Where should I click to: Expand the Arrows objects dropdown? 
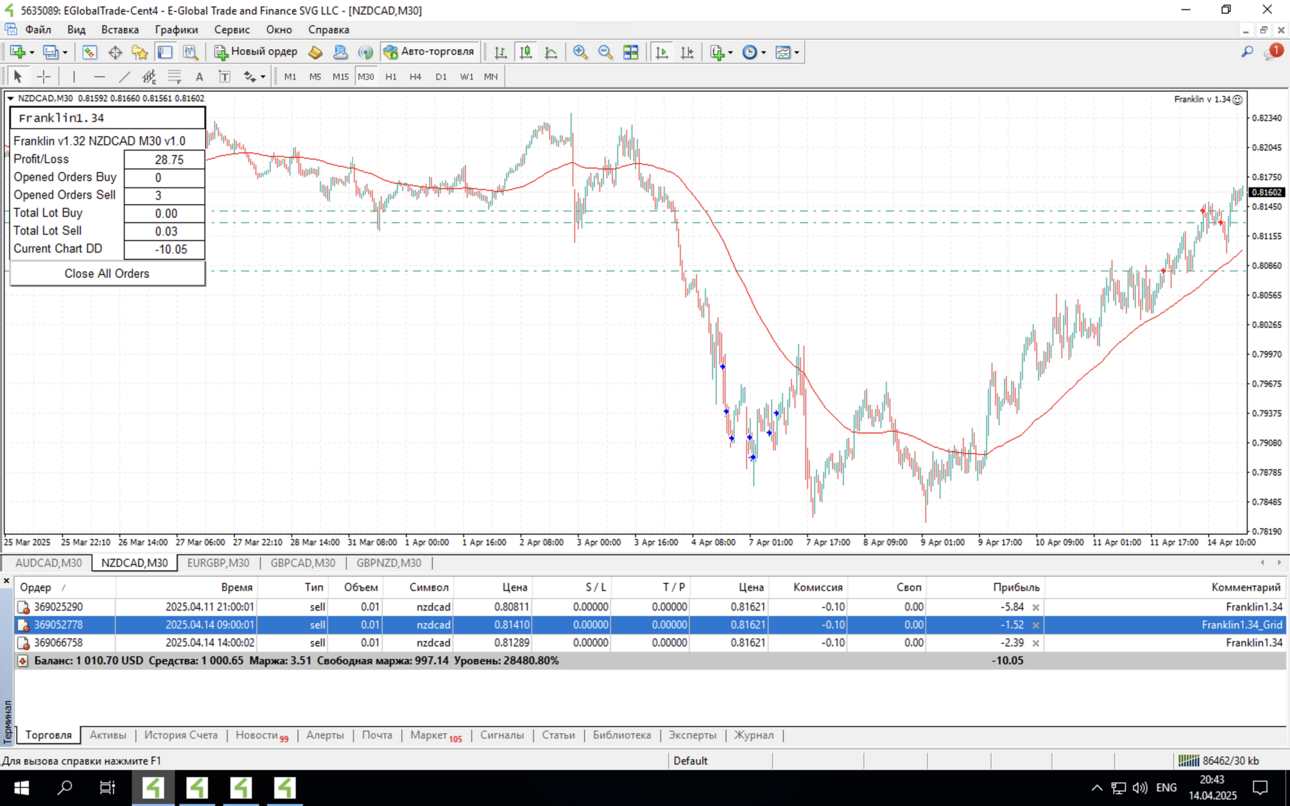[263, 77]
